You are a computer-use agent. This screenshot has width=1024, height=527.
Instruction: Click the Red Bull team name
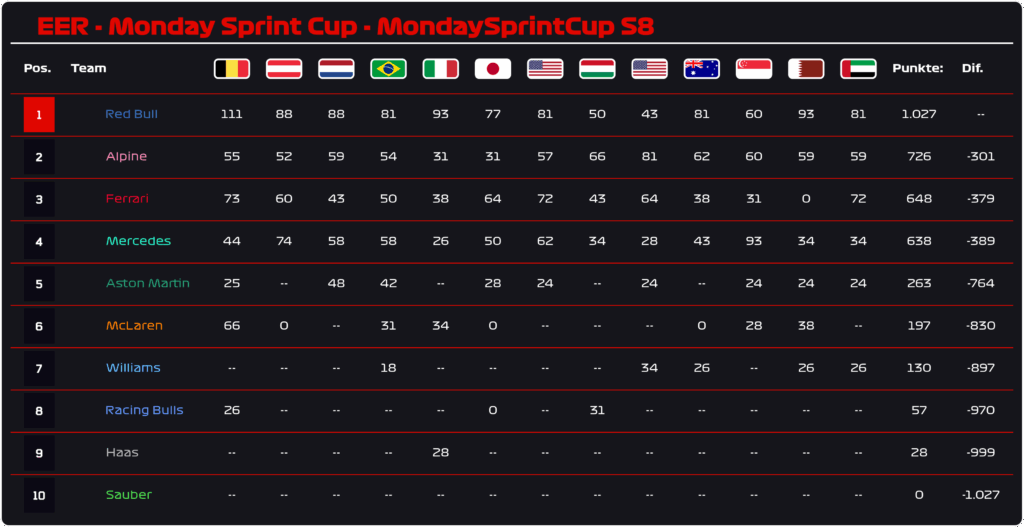pyautogui.click(x=131, y=114)
